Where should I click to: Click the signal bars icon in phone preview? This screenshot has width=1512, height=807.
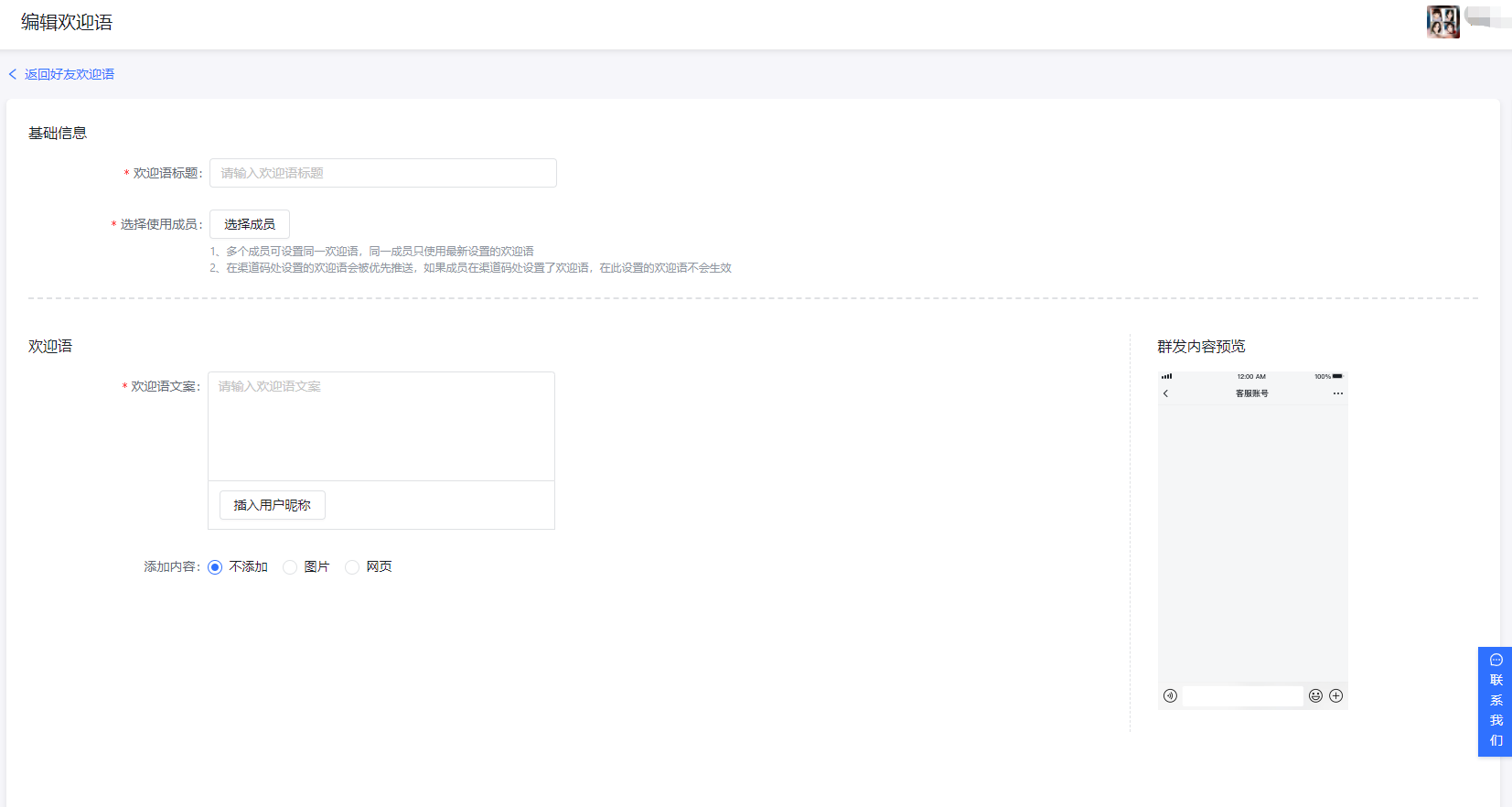click(x=1166, y=376)
